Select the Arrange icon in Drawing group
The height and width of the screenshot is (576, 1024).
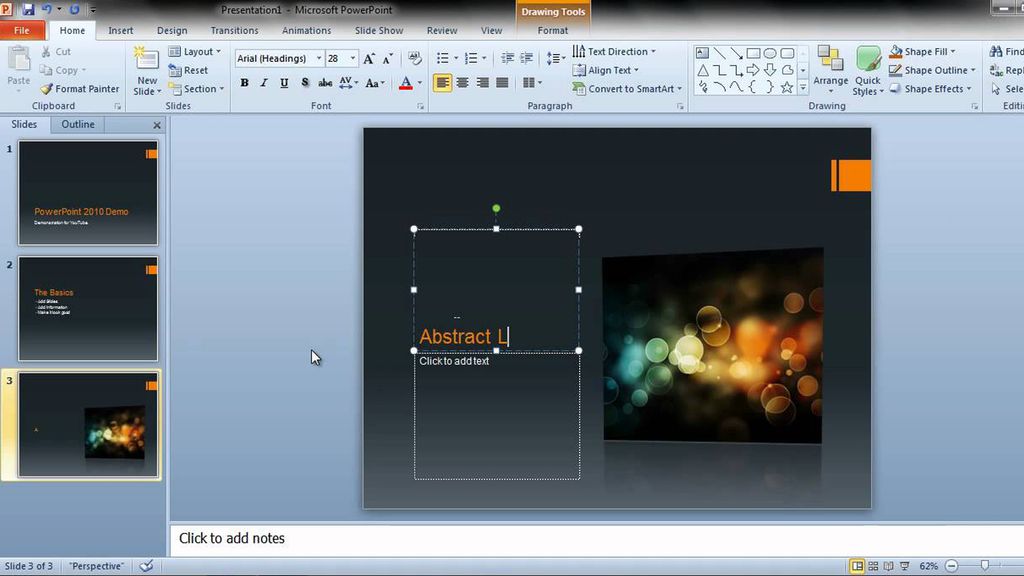point(830,70)
